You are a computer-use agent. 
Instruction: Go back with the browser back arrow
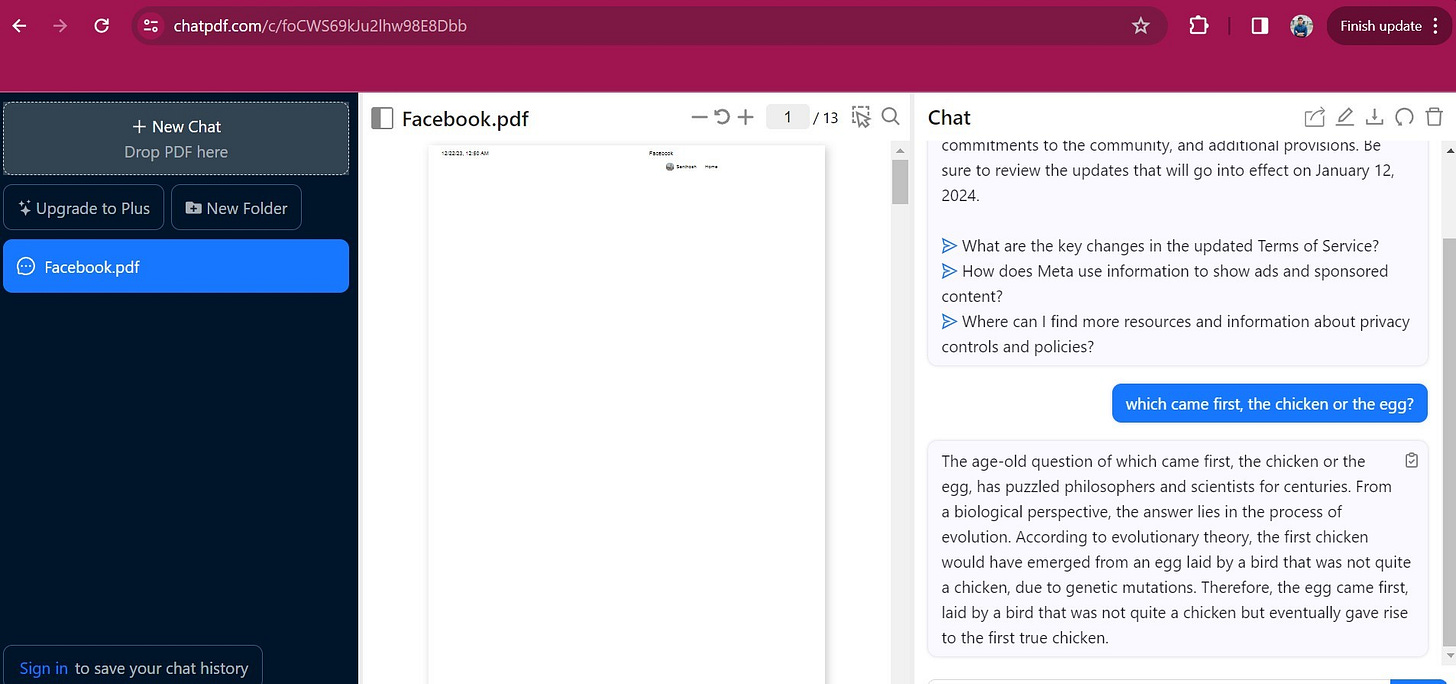tap(20, 26)
